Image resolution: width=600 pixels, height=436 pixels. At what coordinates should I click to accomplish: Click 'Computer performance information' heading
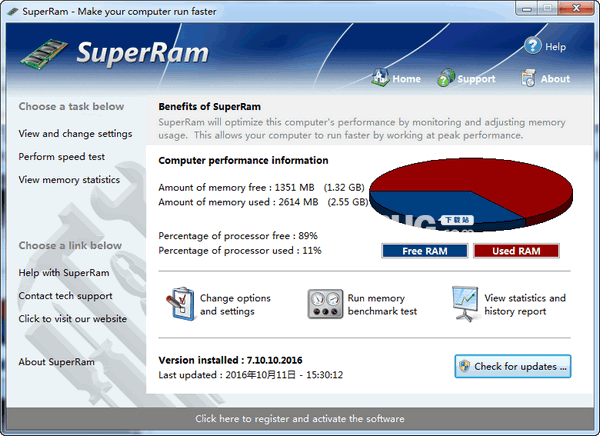(x=243, y=160)
